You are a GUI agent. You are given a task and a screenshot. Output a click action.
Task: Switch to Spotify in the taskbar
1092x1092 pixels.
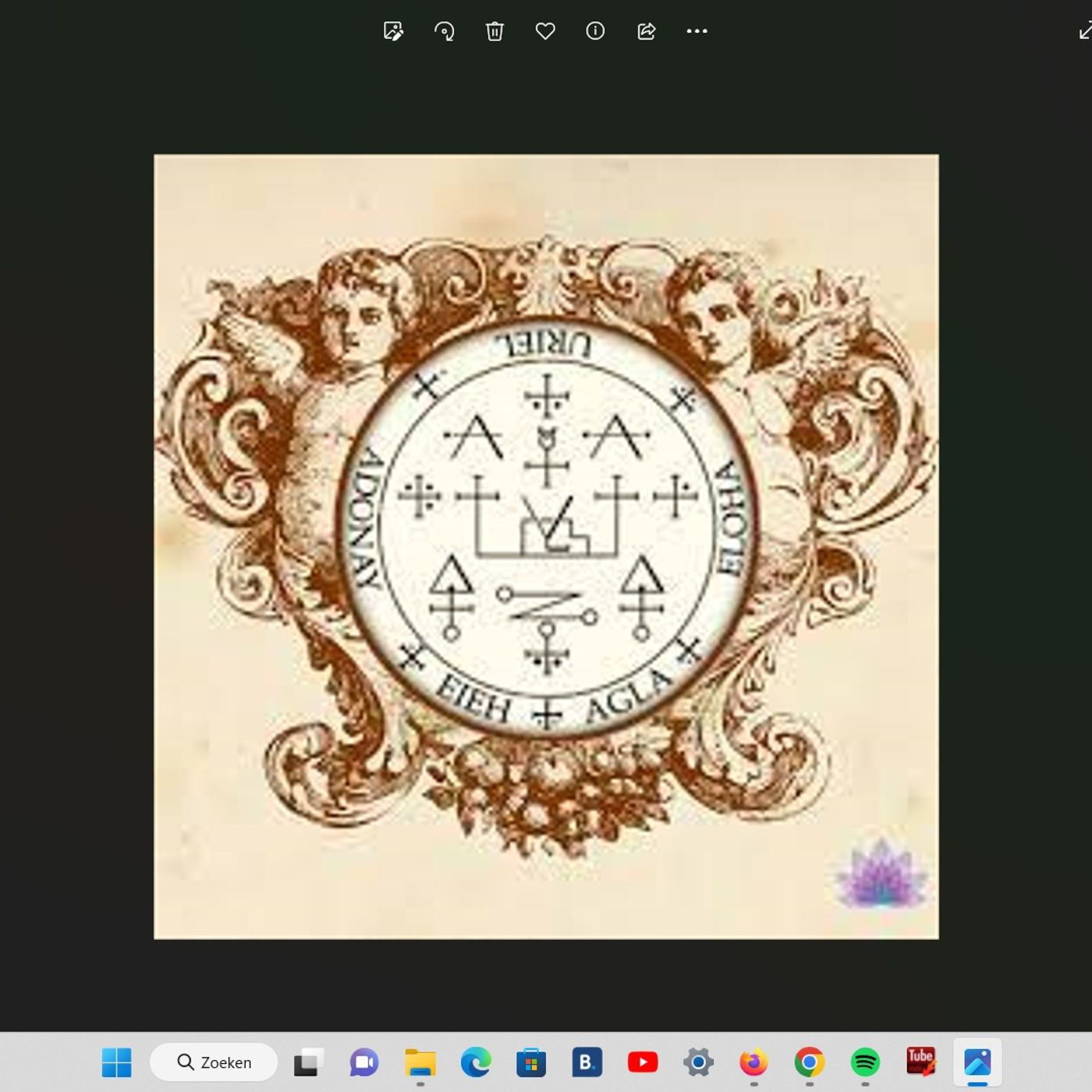click(x=865, y=1062)
